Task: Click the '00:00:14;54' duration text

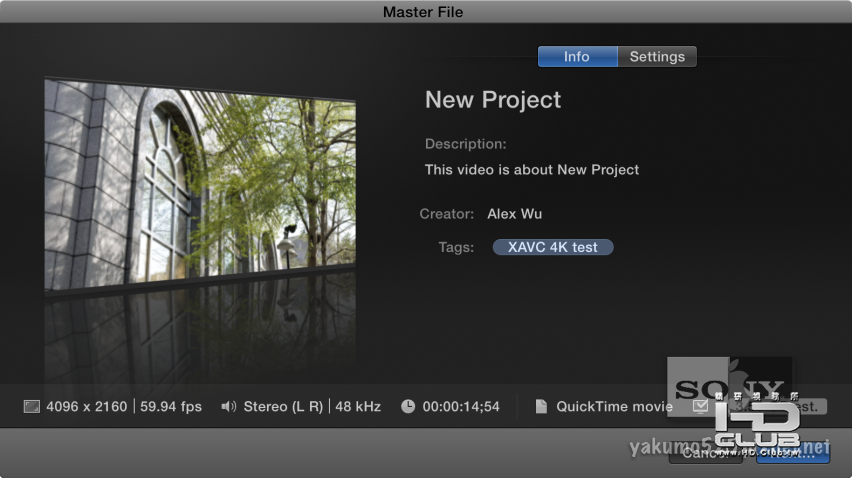Action: coord(461,406)
